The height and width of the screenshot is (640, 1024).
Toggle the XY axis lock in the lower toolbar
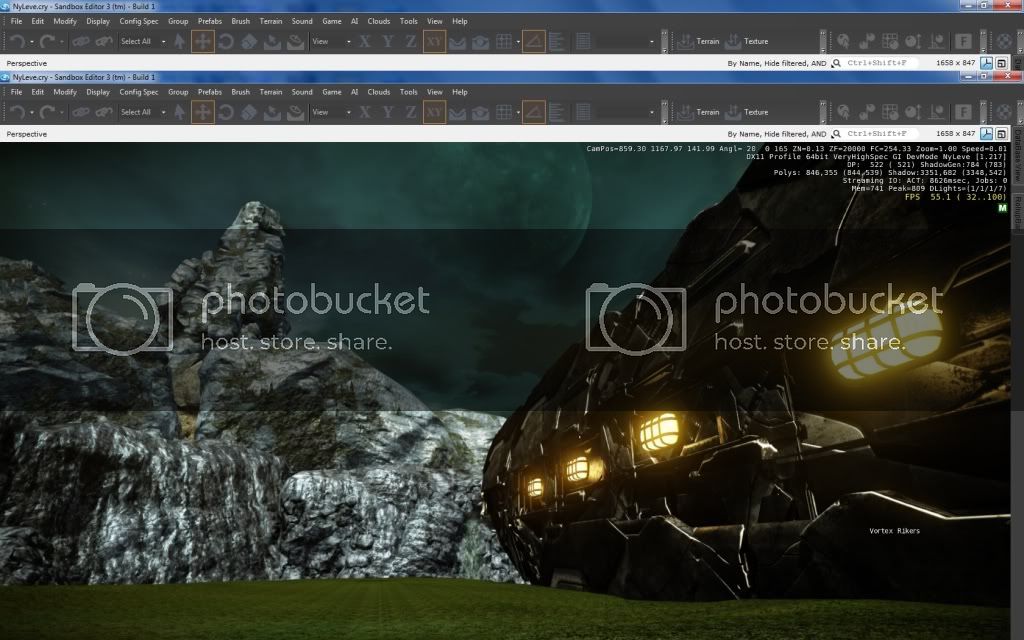tap(434, 112)
